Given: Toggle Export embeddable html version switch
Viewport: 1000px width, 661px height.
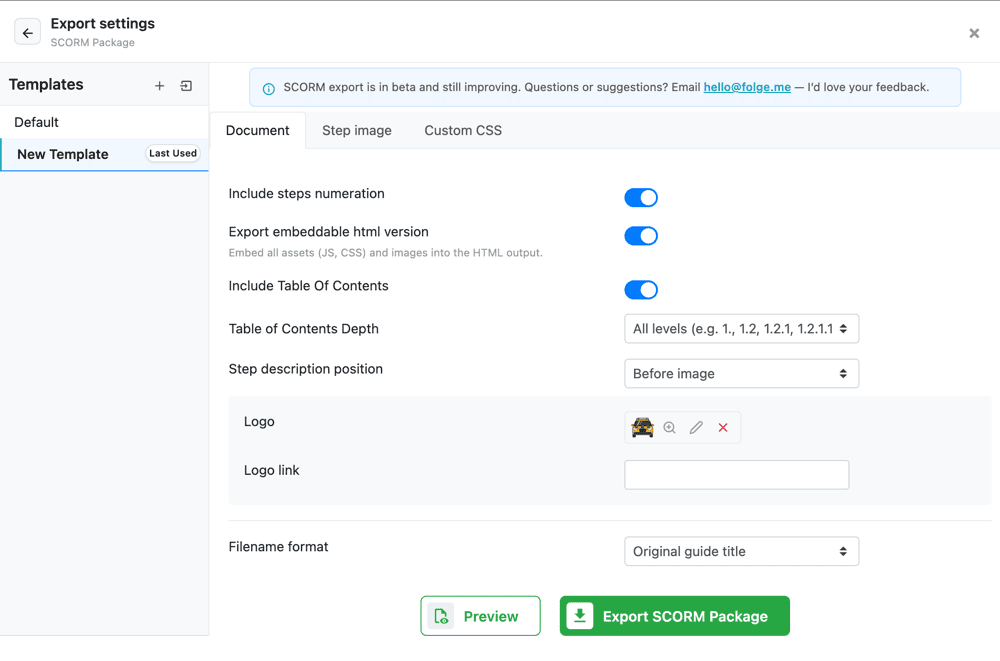Looking at the screenshot, I should [x=641, y=236].
